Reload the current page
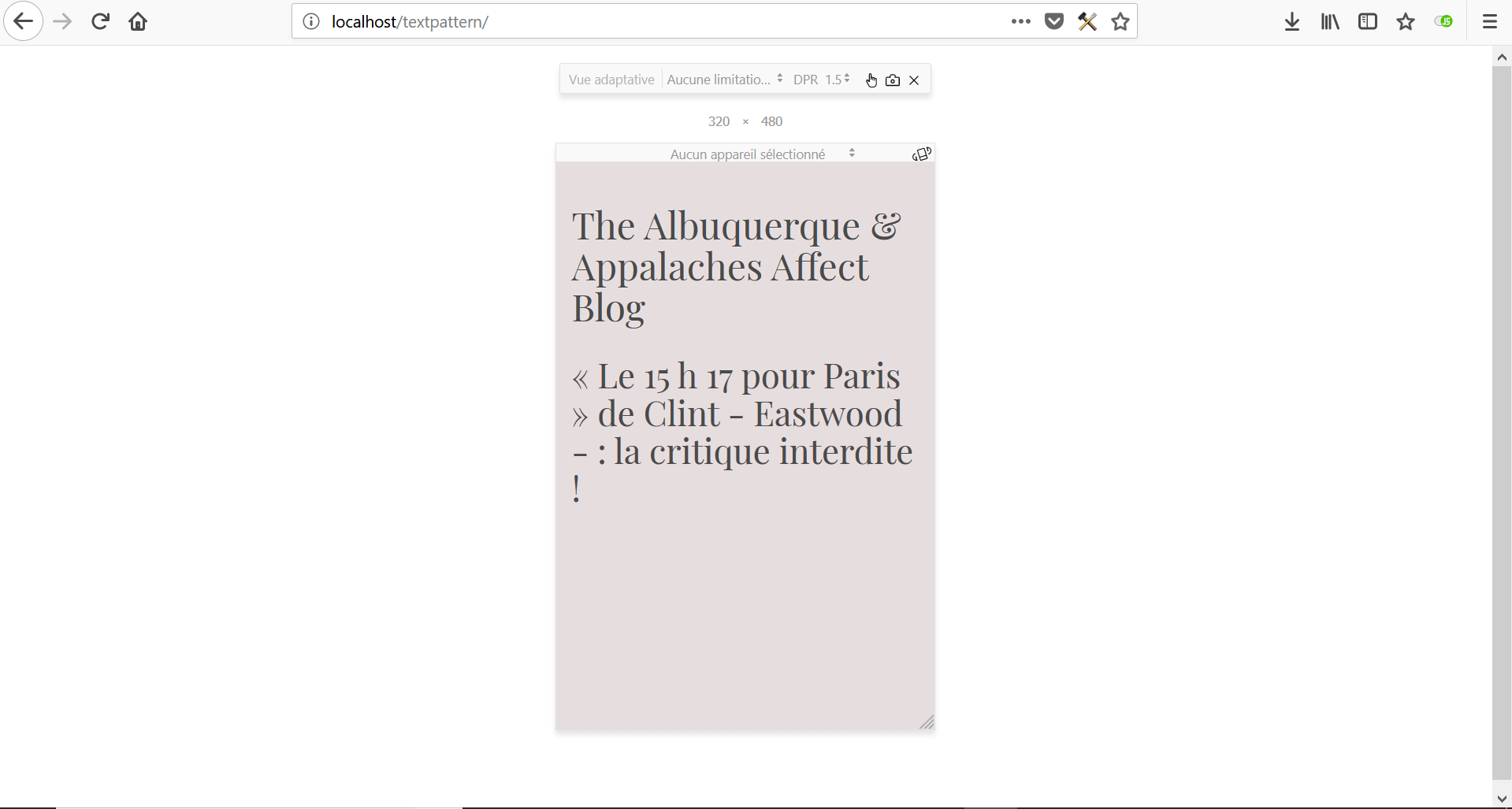This screenshot has width=1512, height=809. pos(100,21)
